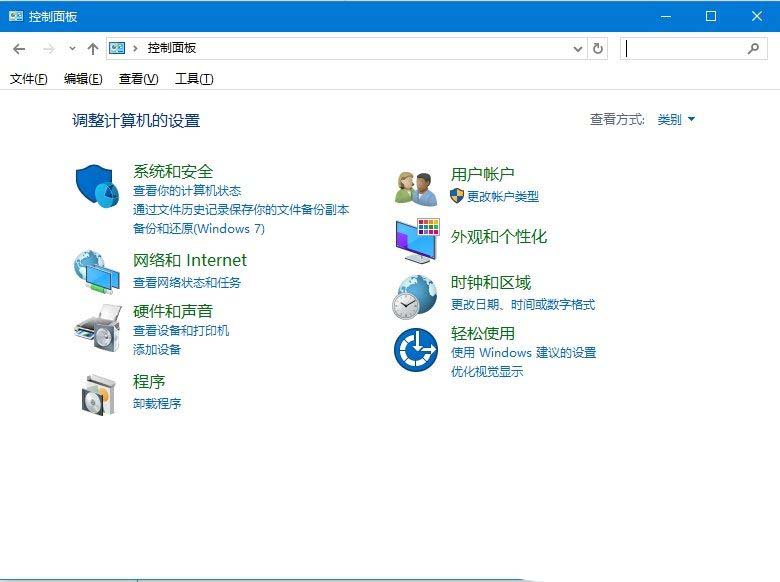Open the 轻松使用 category link

[483, 333]
